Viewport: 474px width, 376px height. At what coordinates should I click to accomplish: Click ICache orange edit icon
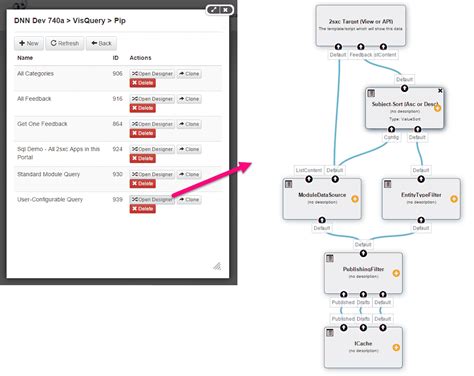point(396,348)
